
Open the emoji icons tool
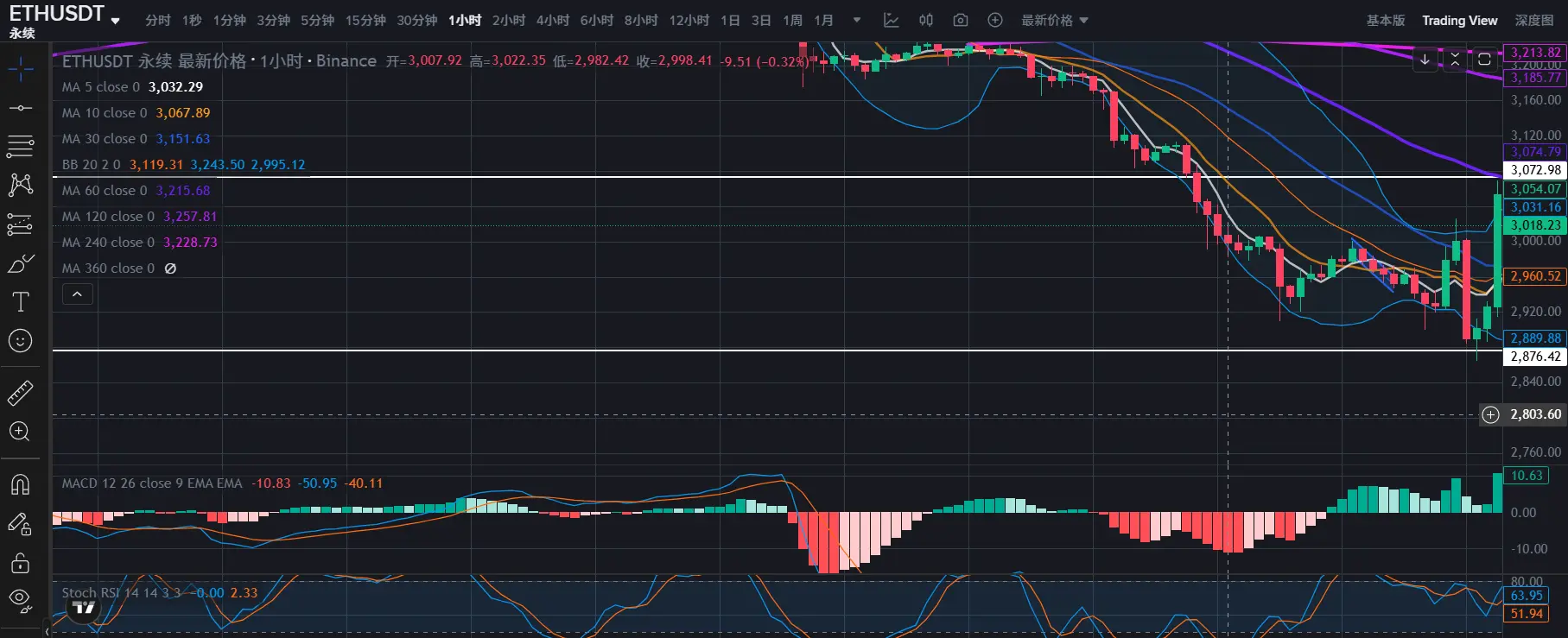(21, 341)
